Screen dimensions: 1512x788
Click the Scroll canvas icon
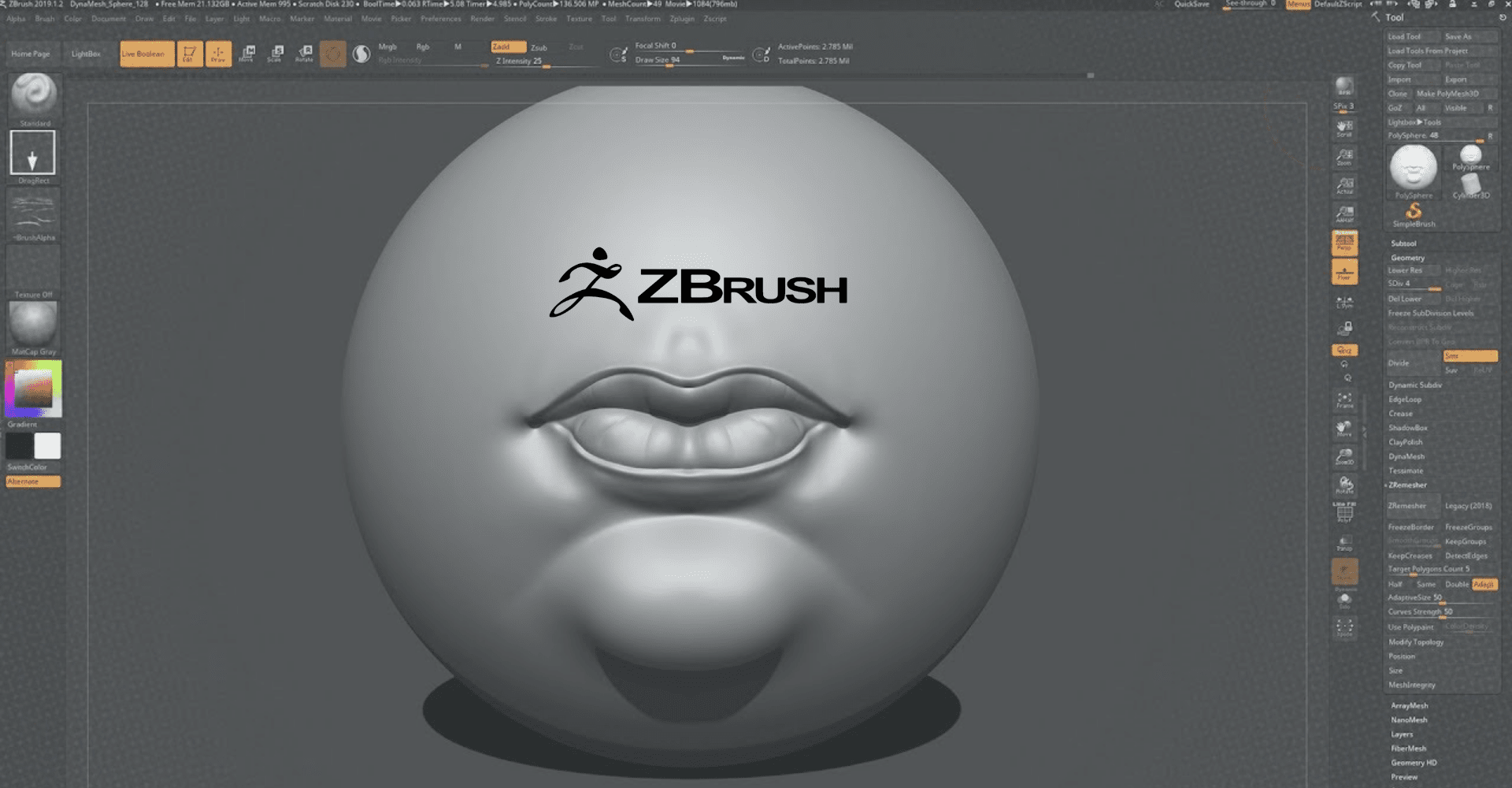pos(1344,128)
